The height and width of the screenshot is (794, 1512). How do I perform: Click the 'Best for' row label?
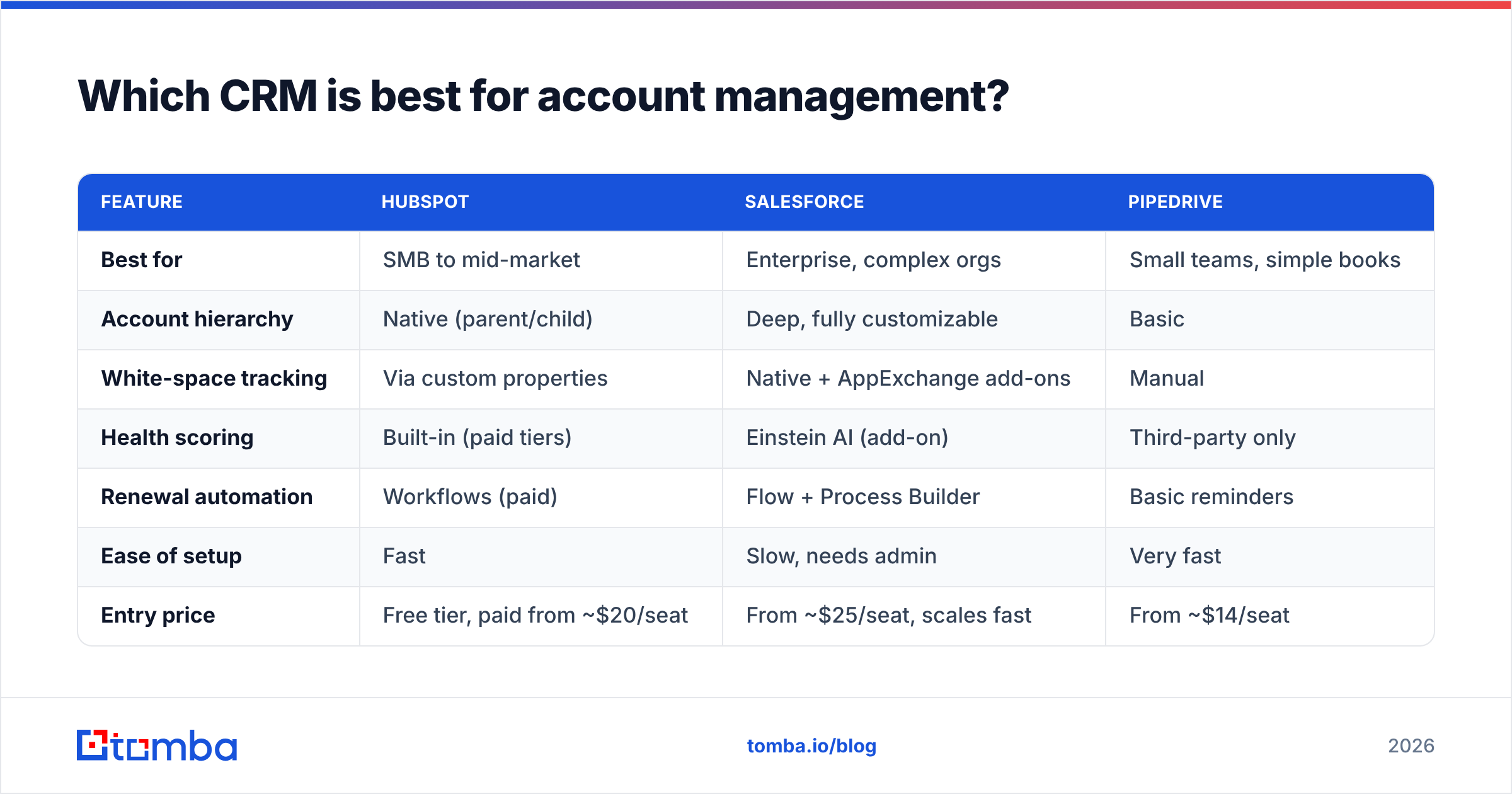click(142, 260)
